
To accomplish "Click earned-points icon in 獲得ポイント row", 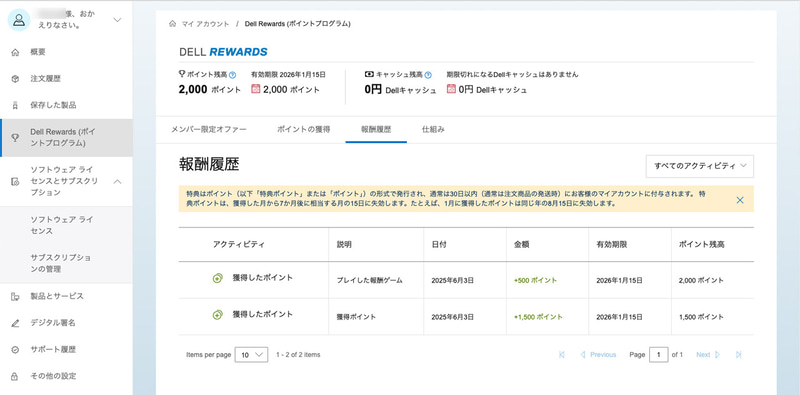I will point(218,315).
